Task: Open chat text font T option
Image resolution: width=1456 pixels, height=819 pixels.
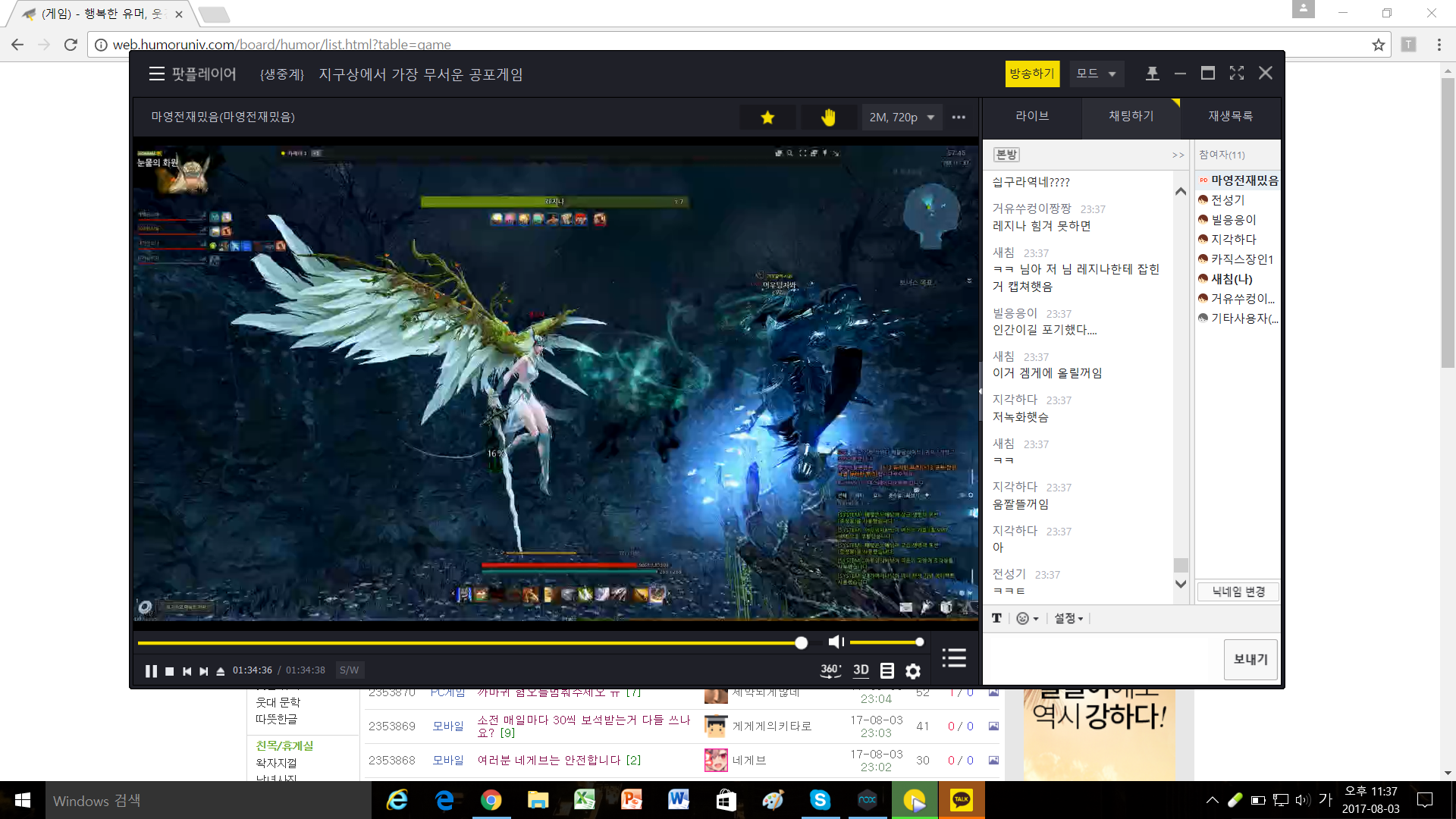Action: click(996, 618)
